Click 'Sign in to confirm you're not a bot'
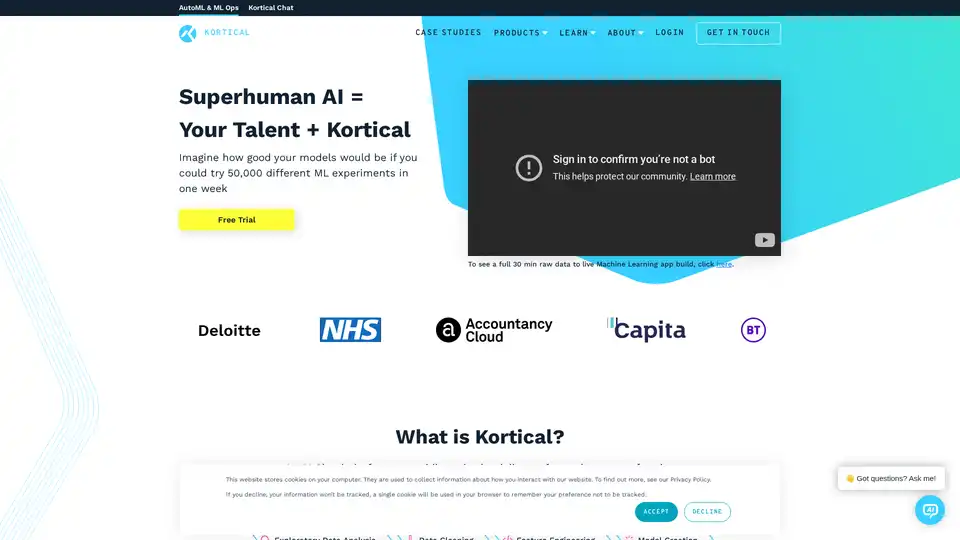The width and height of the screenshot is (960, 540). coord(634,159)
